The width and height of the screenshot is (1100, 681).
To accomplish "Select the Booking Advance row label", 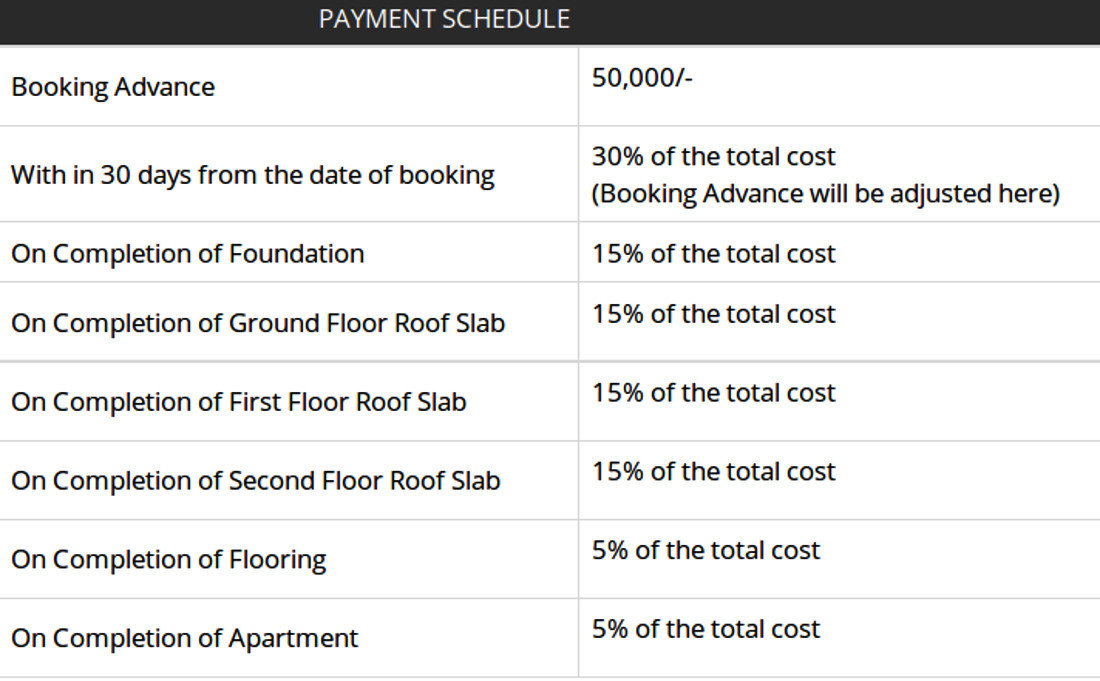I will pos(113,87).
